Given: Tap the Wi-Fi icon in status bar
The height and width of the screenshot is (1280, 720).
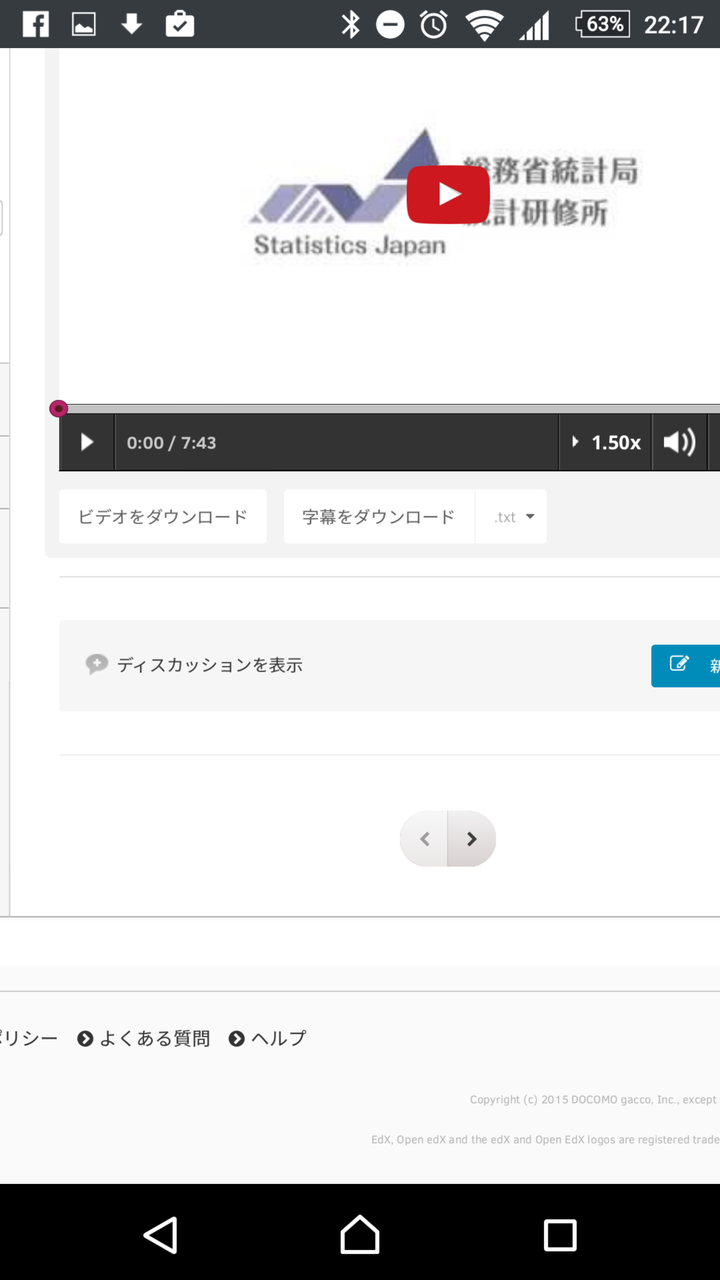Looking at the screenshot, I should (484, 24).
